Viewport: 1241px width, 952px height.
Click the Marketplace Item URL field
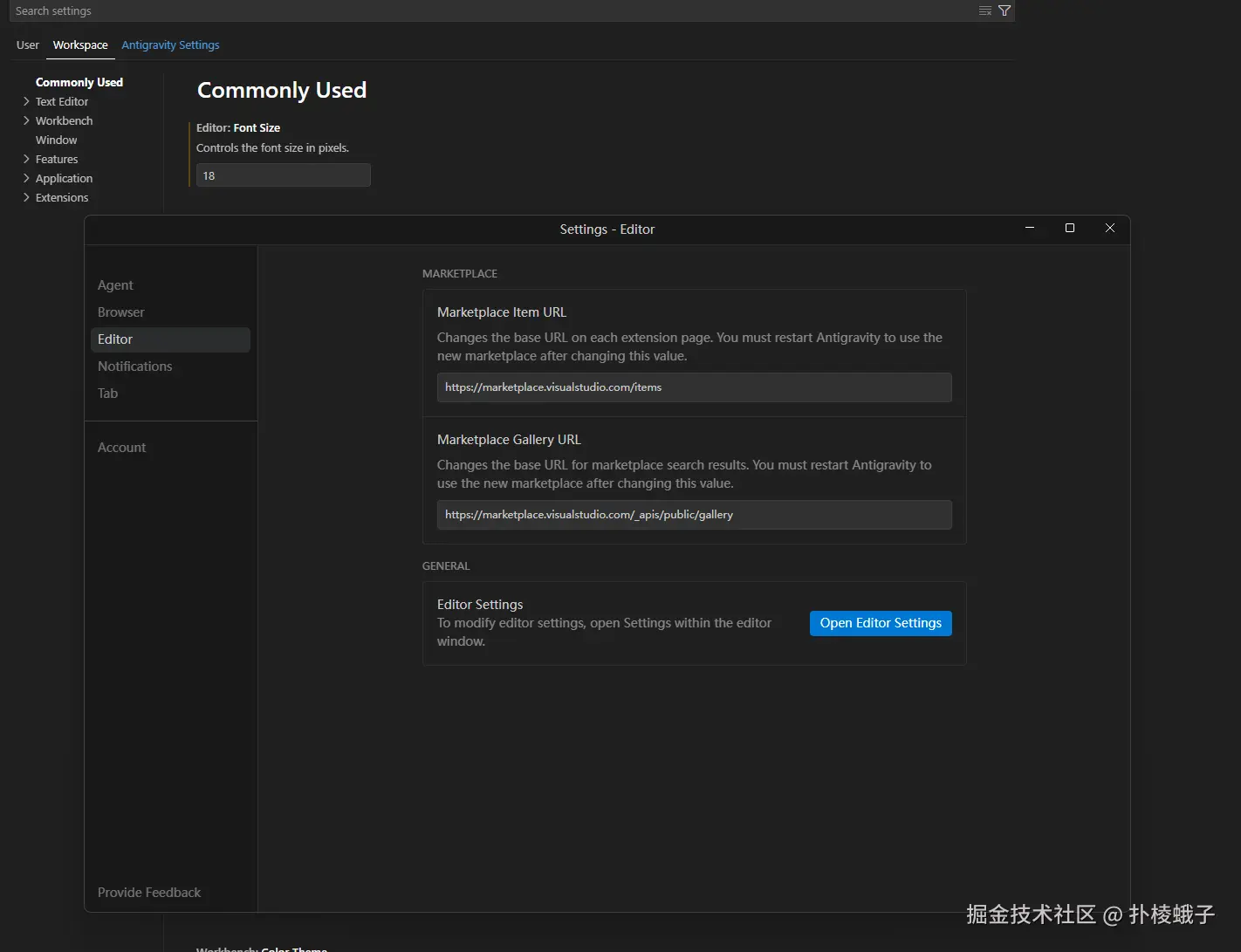click(694, 387)
